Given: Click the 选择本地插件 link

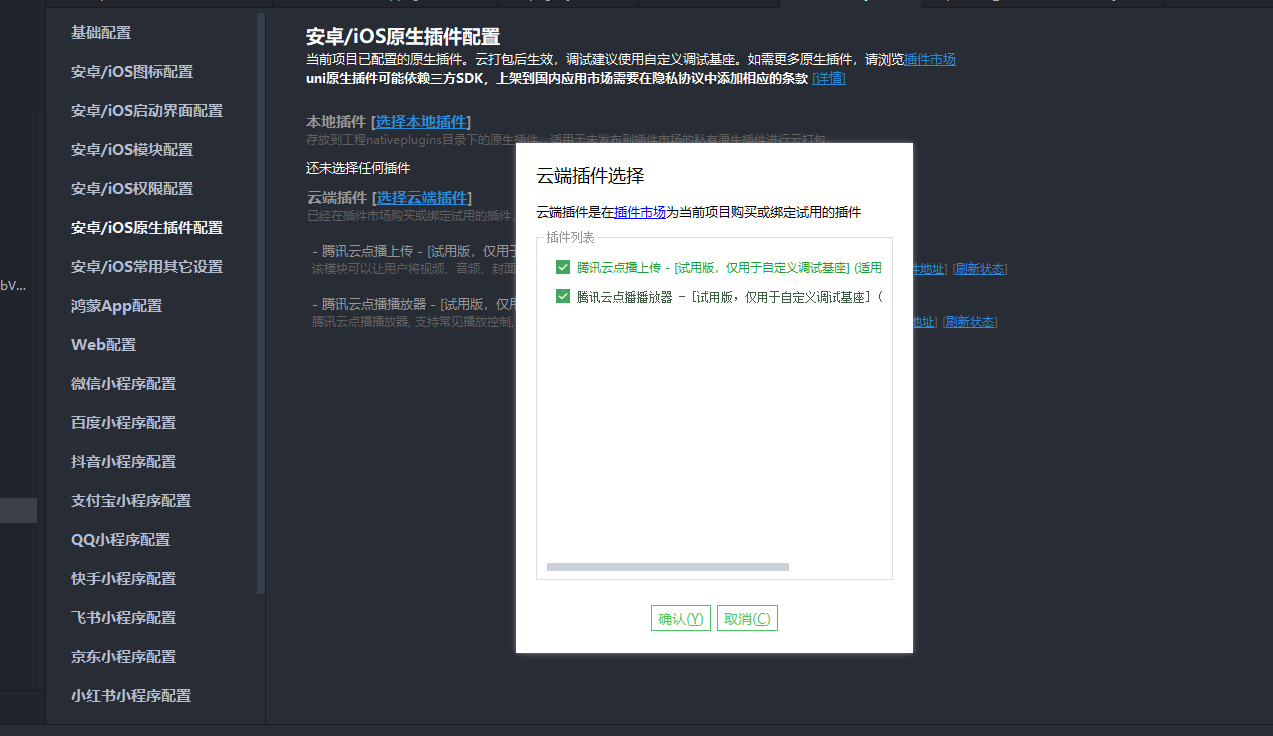Looking at the screenshot, I should (x=421, y=121).
